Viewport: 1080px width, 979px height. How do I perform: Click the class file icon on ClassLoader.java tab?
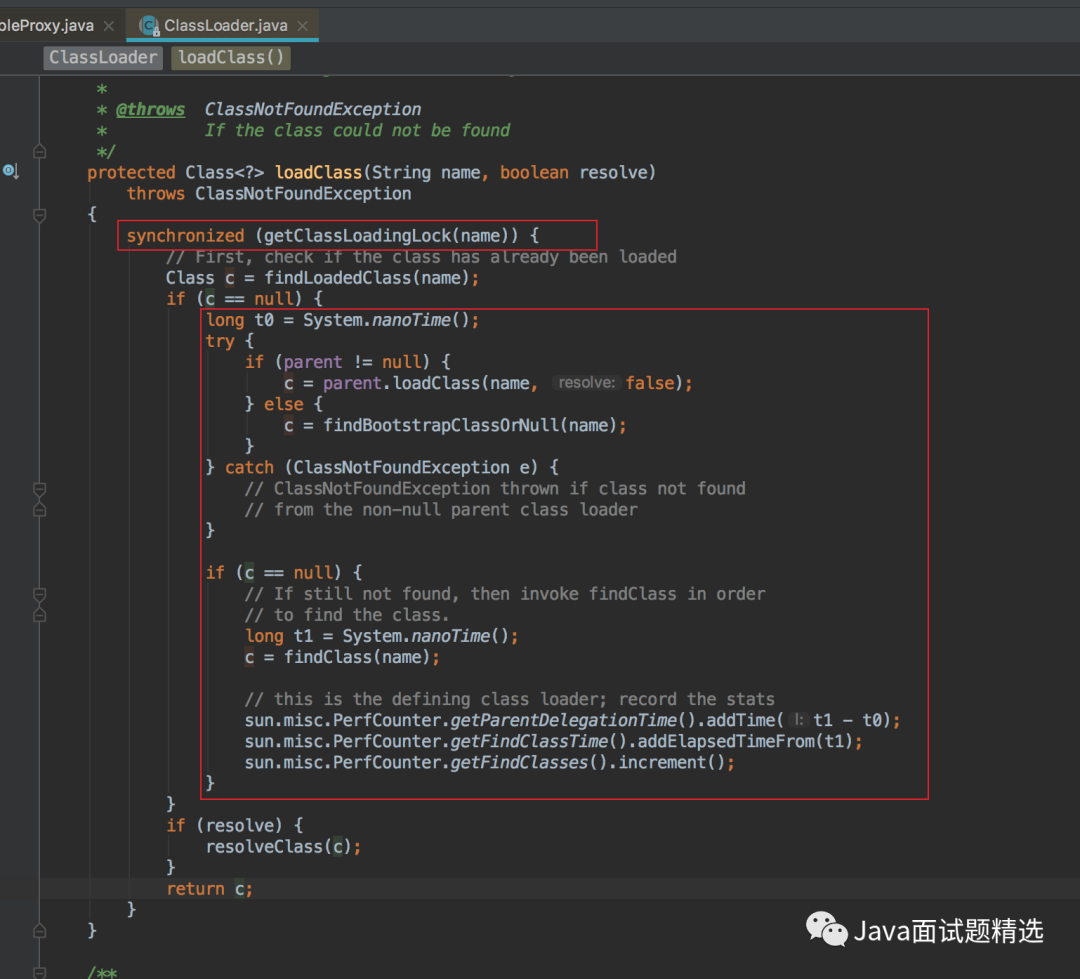(149, 26)
